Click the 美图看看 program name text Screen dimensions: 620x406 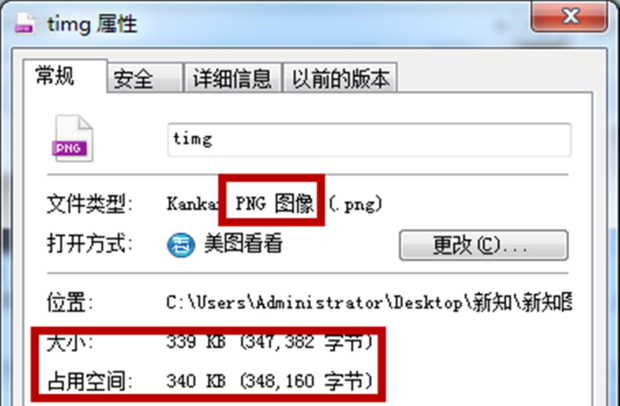coord(243,244)
